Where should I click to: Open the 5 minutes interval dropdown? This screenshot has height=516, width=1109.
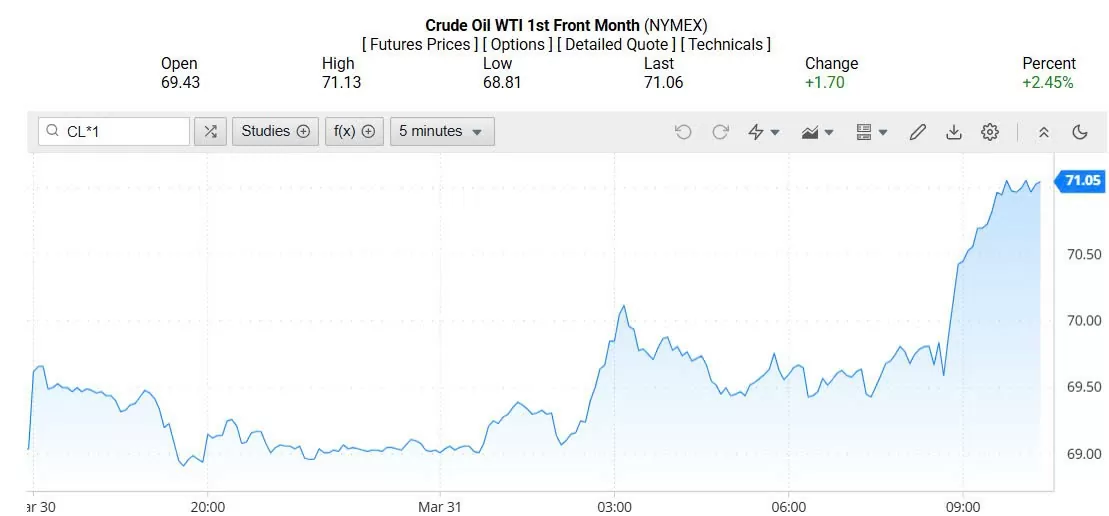442,132
